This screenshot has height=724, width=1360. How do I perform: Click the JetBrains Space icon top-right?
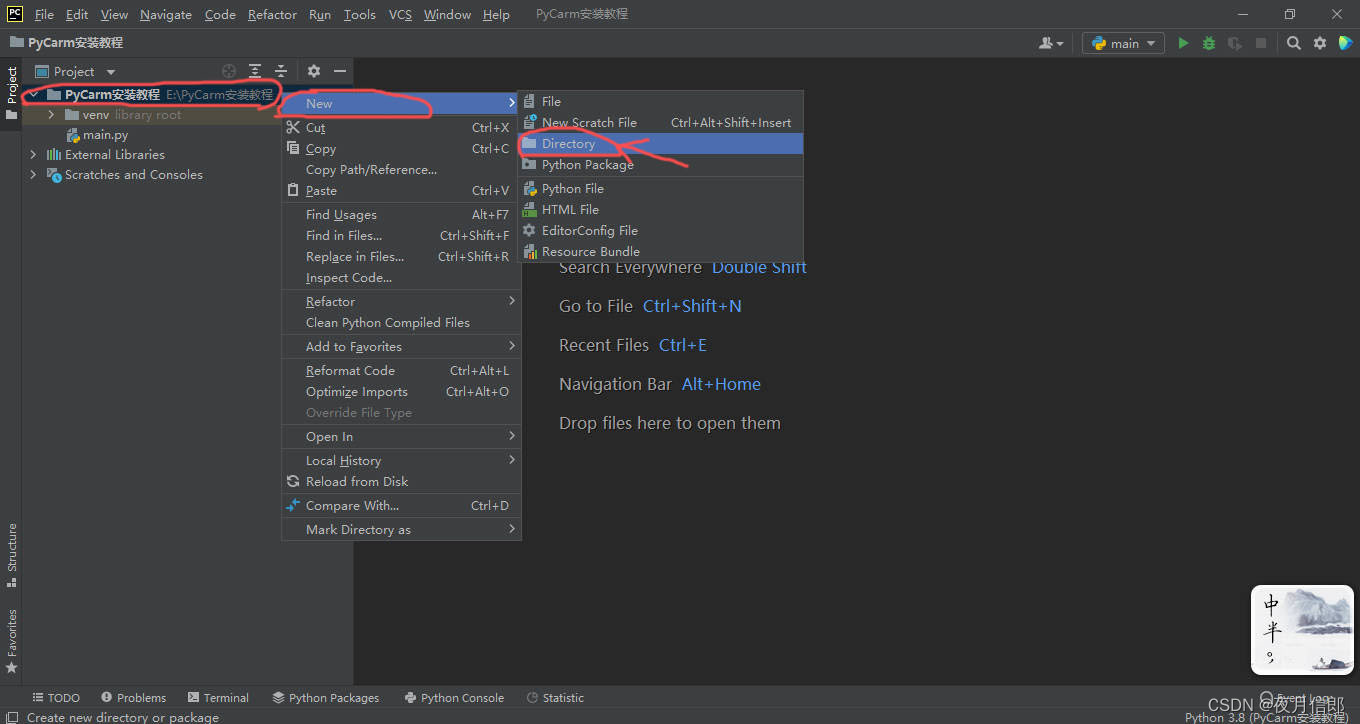tap(1345, 43)
